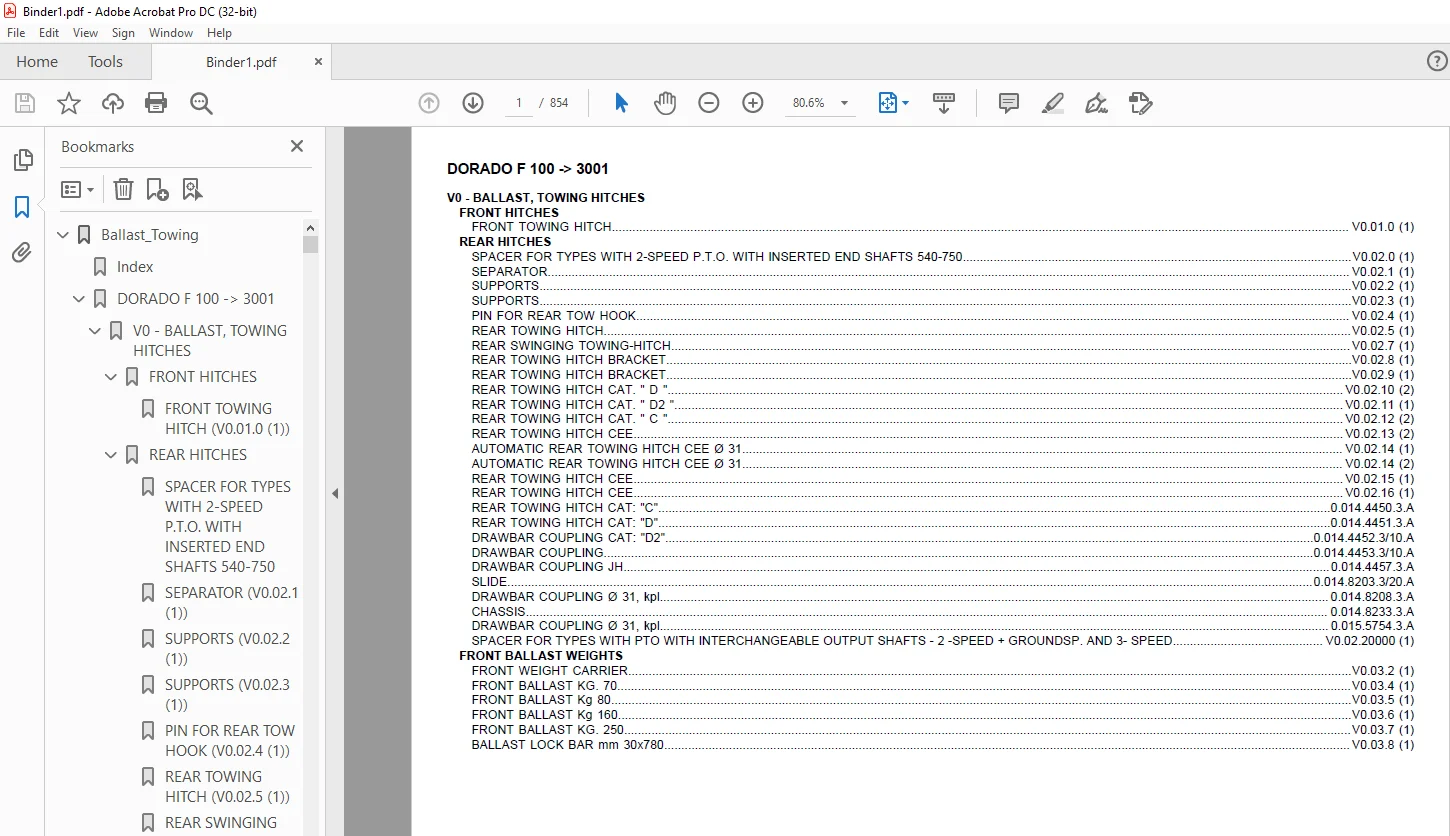Open the Find text search tool
The width and height of the screenshot is (1450, 836).
click(x=201, y=103)
